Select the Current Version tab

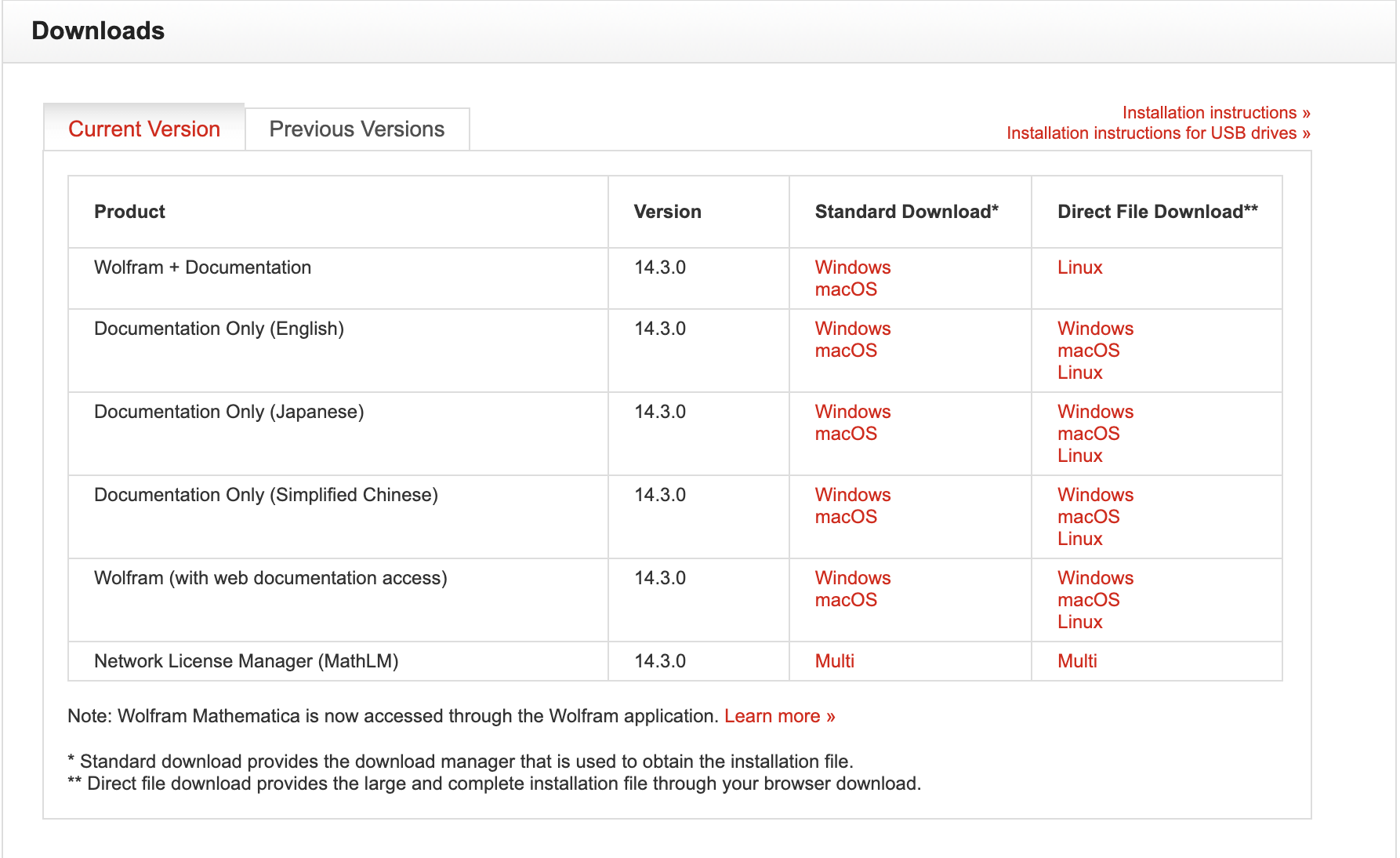(144, 129)
